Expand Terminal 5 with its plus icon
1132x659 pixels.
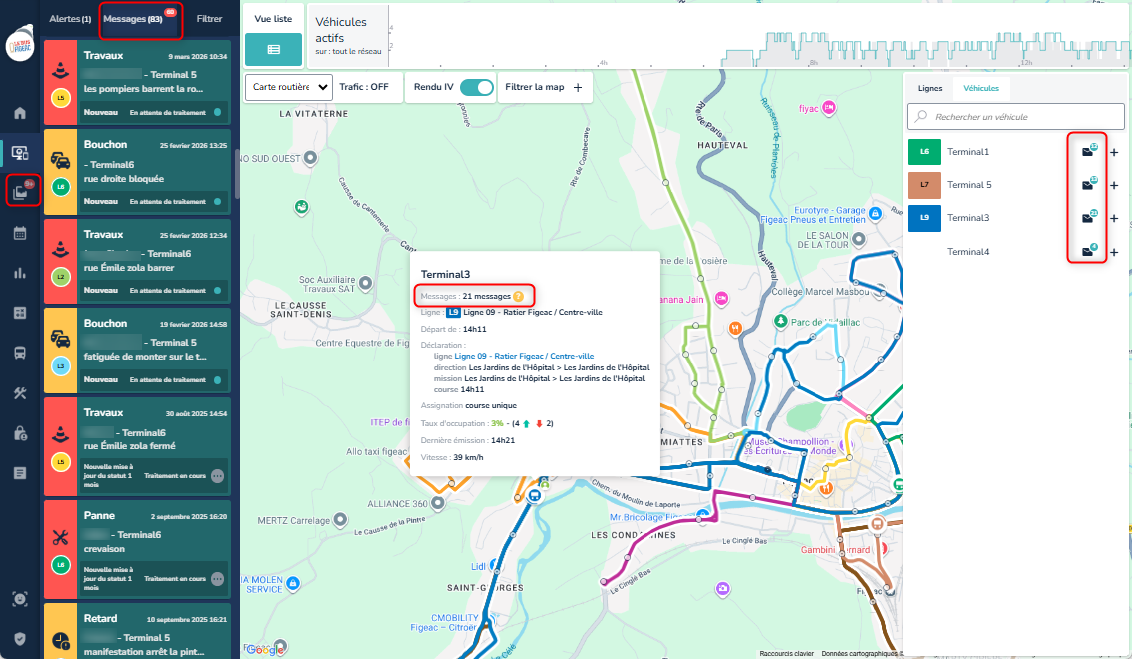1114,185
